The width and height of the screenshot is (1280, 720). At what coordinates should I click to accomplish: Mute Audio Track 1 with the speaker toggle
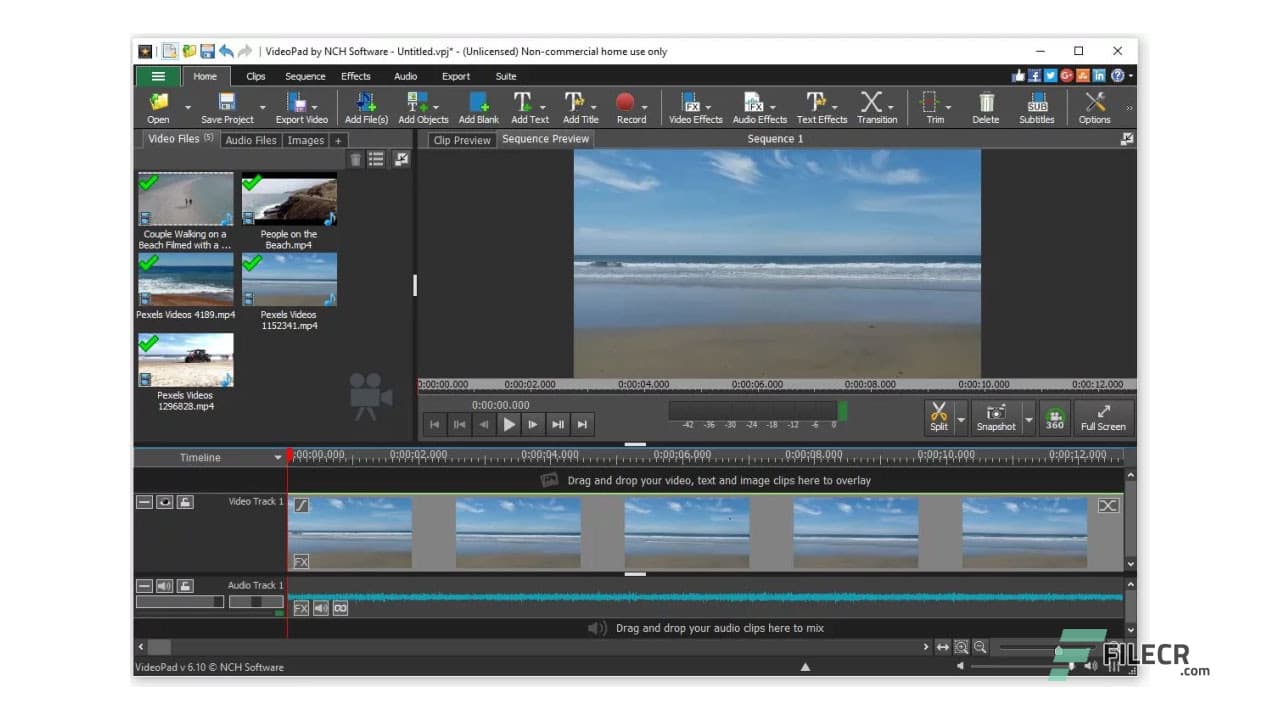click(165, 585)
